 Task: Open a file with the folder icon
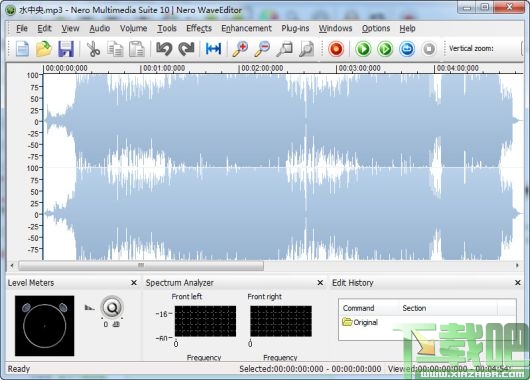(x=44, y=49)
